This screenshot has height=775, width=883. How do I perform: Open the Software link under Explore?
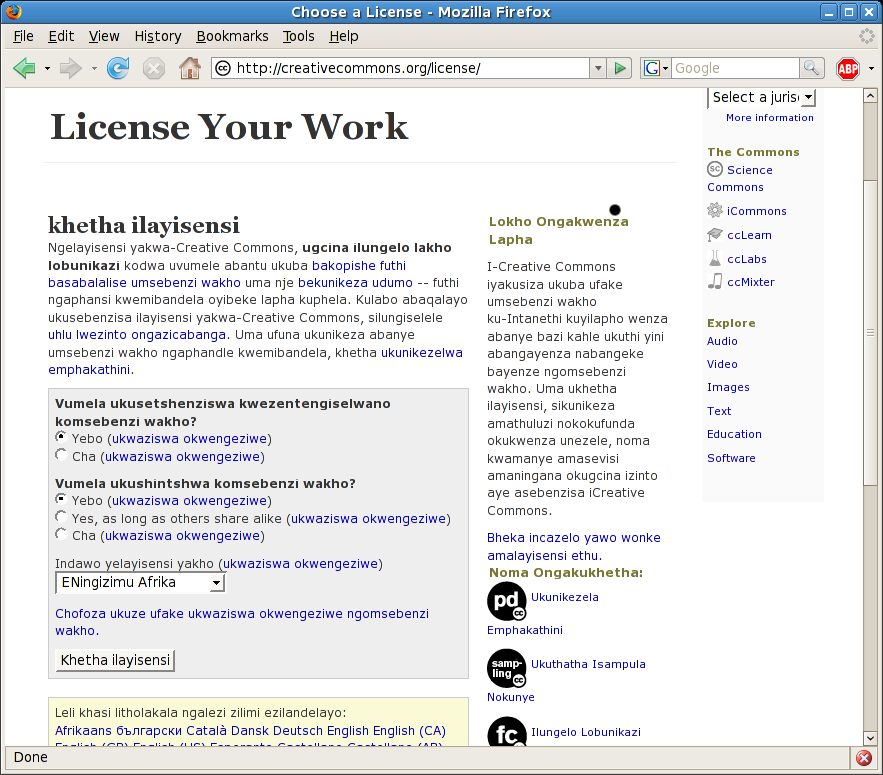tap(731, 458)
